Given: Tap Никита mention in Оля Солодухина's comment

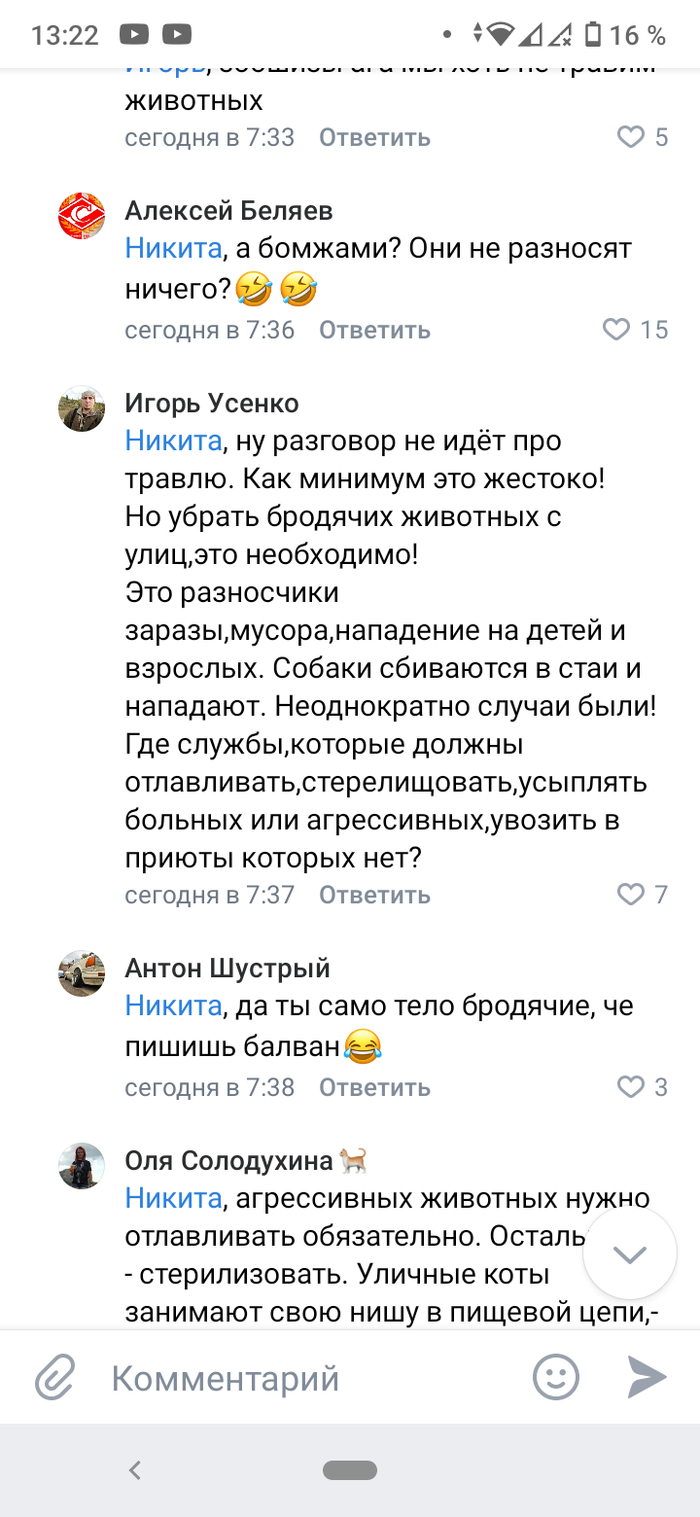Looking at the screenshot, I should 173,1198.
